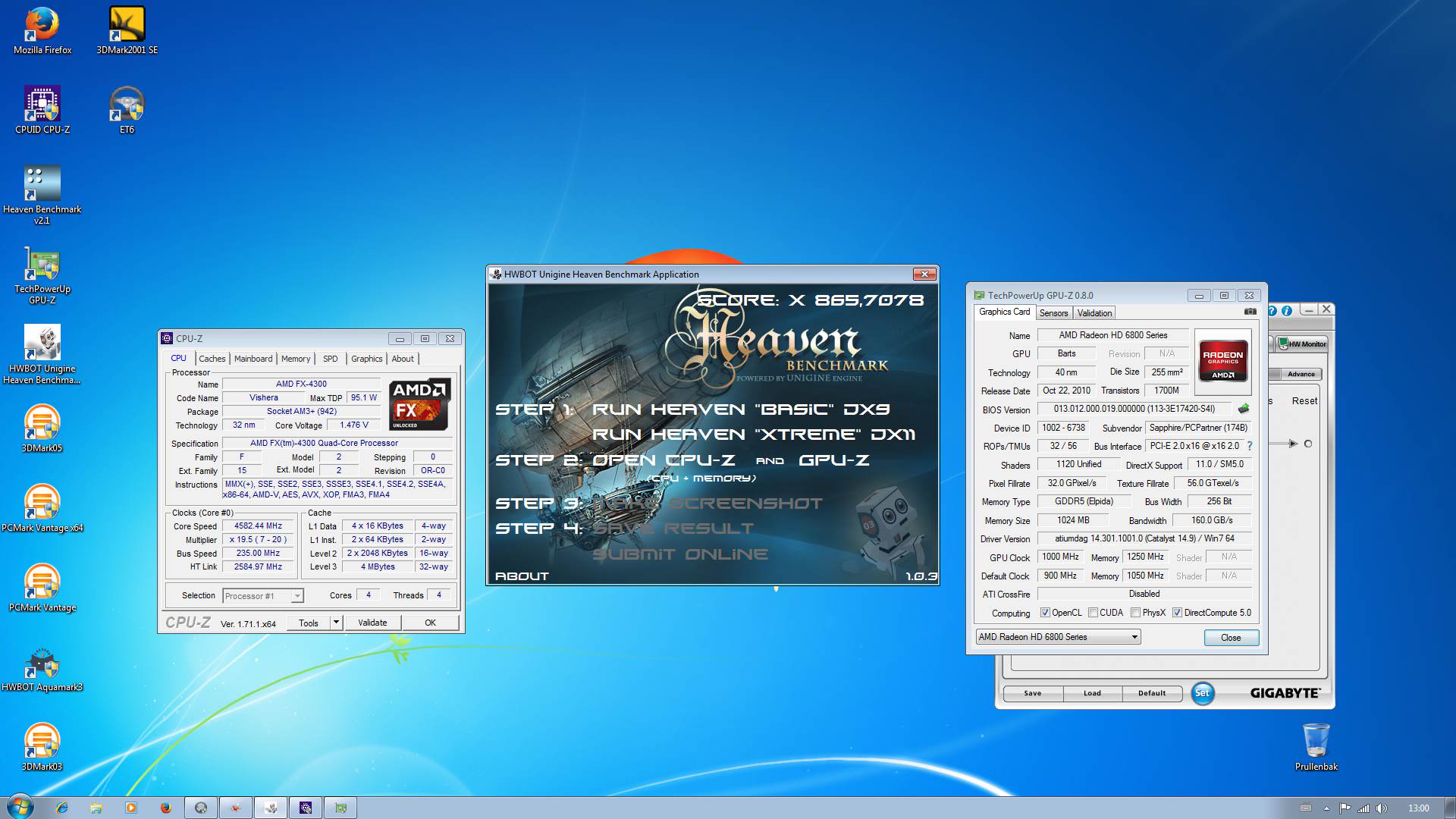Click the Radeon Graphics logo in GPU-Z

(x=1222, y=362)
